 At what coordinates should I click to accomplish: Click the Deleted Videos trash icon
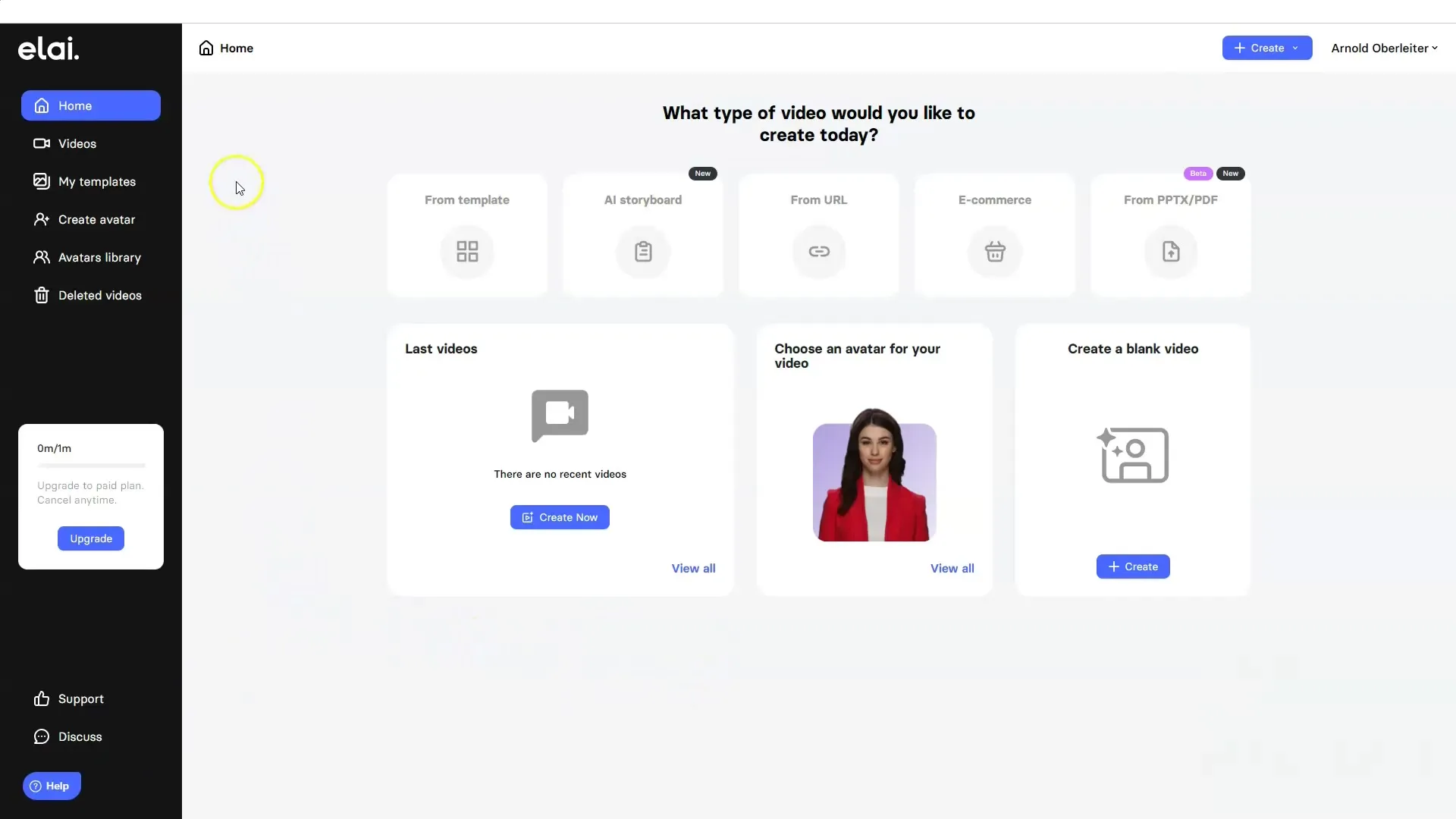pyautogui.click(x=41, y=294)
